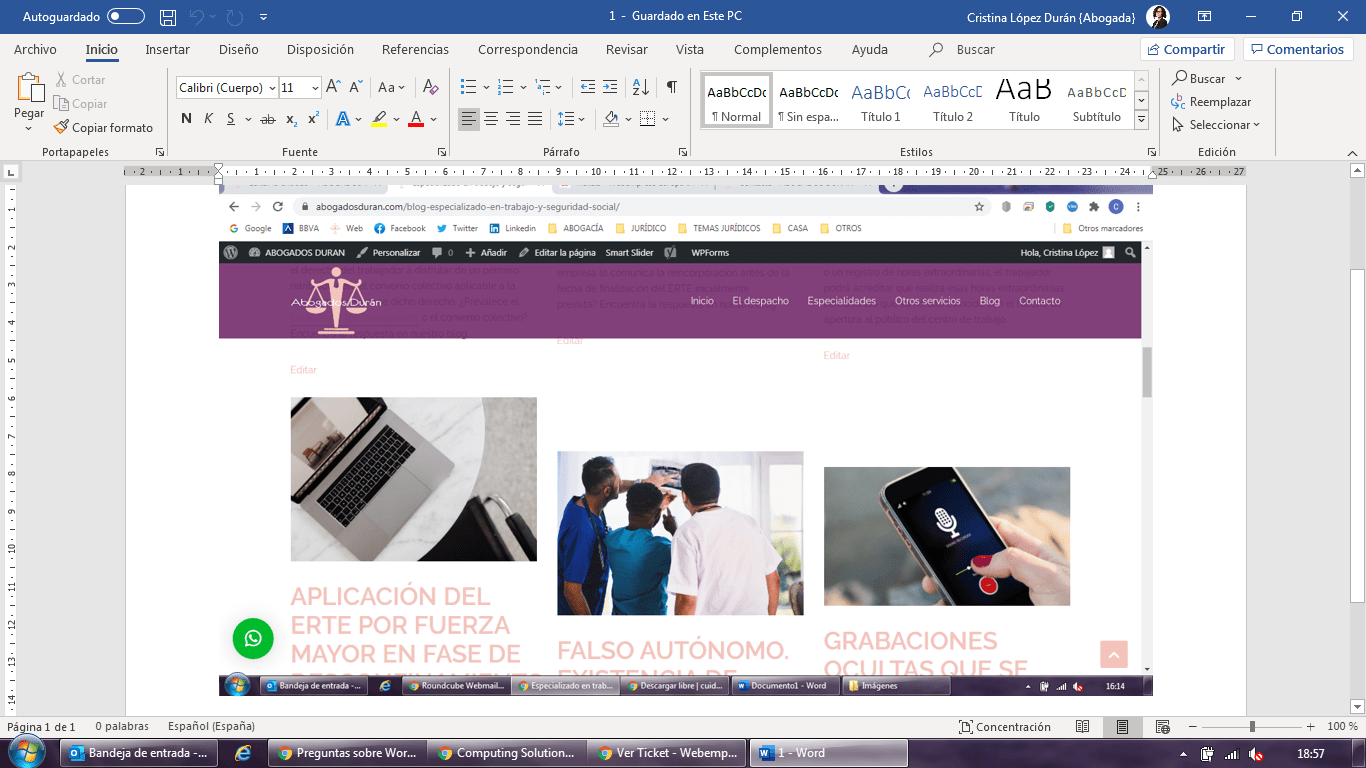Screen dimensions: 1366x768
Task: Toggle the Autoguardado switch
Action: point(125,17)
